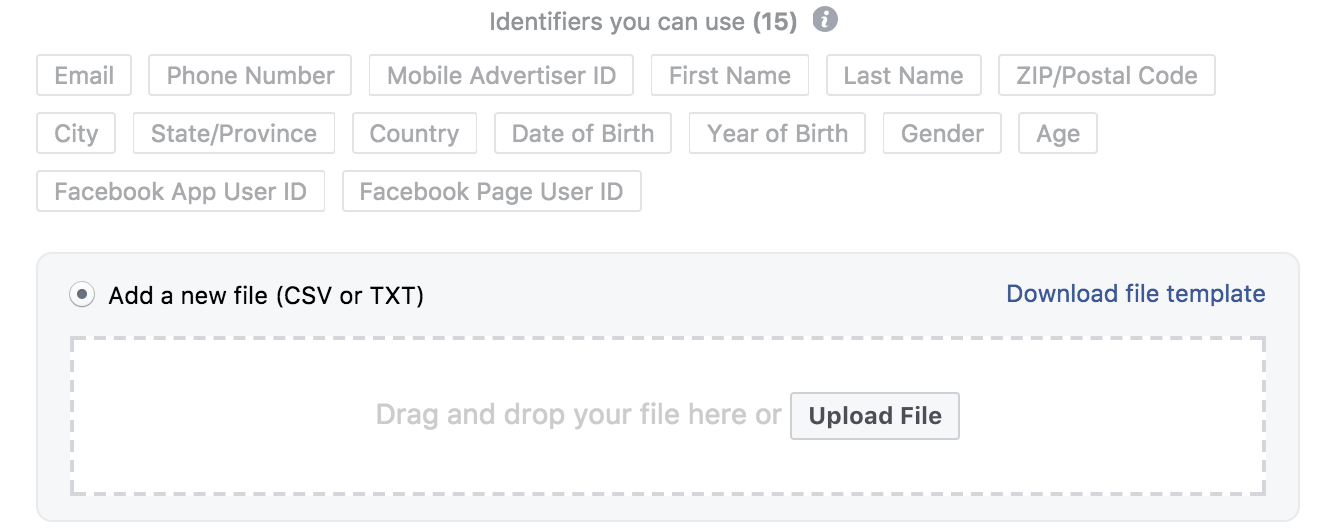
Task: Select the Date of Birth tag
Action: [583, 133]
